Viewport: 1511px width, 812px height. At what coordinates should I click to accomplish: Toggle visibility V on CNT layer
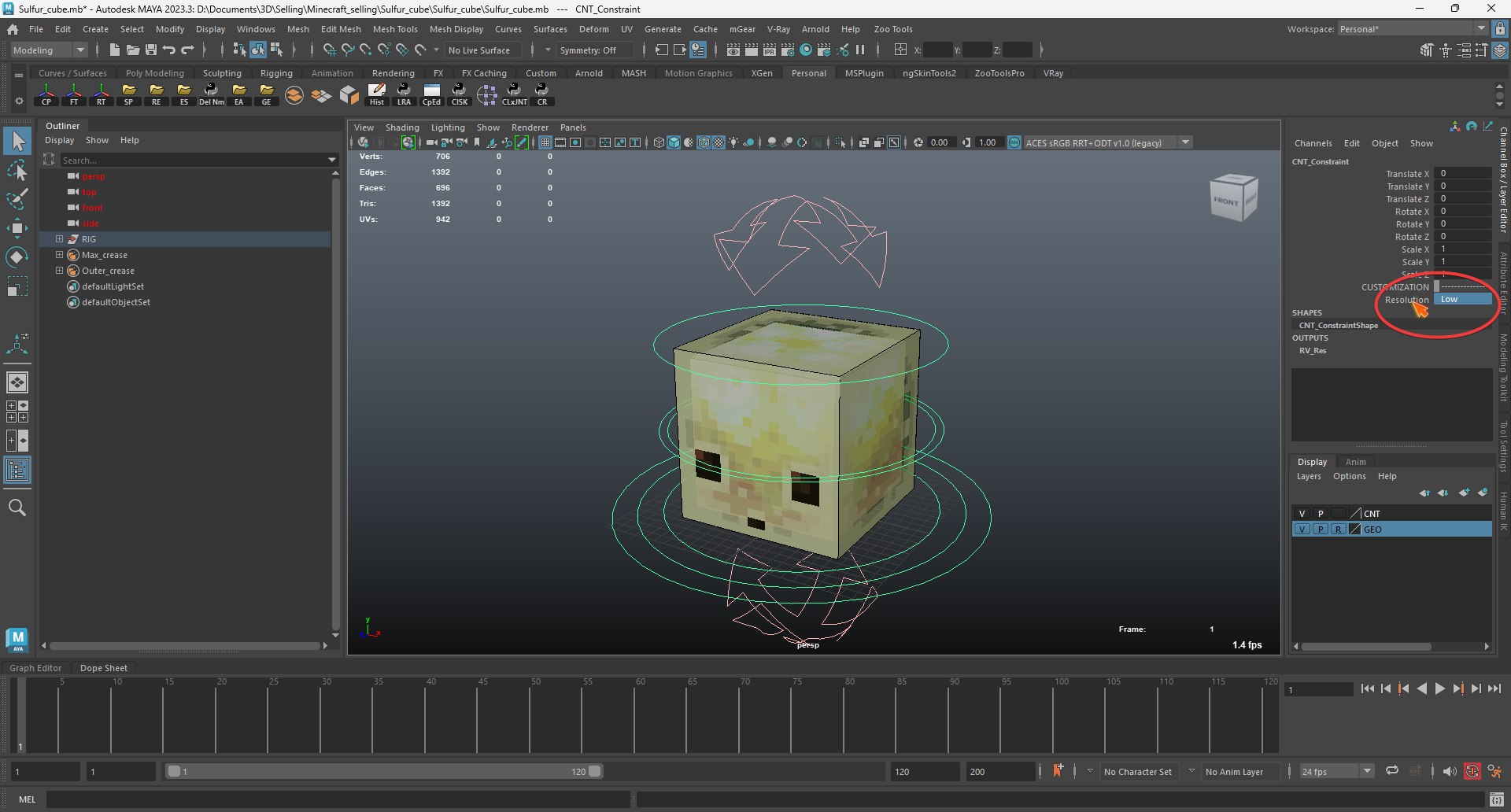coord(1302,513)
